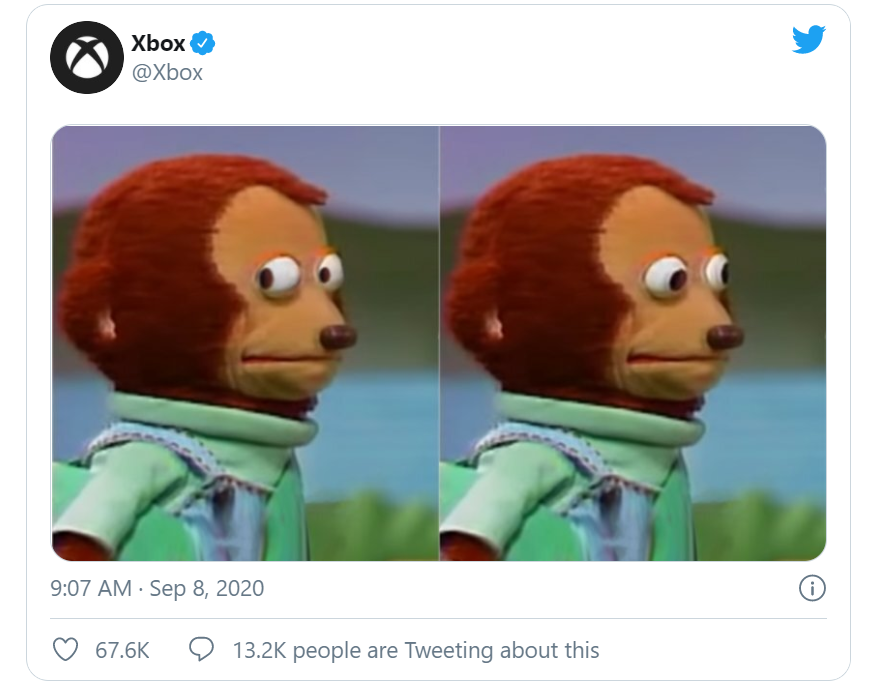Click the right puppet's brown nose
Image resolution: width=882 pixels, height=692 pixels.
click(x=725, y=337)
